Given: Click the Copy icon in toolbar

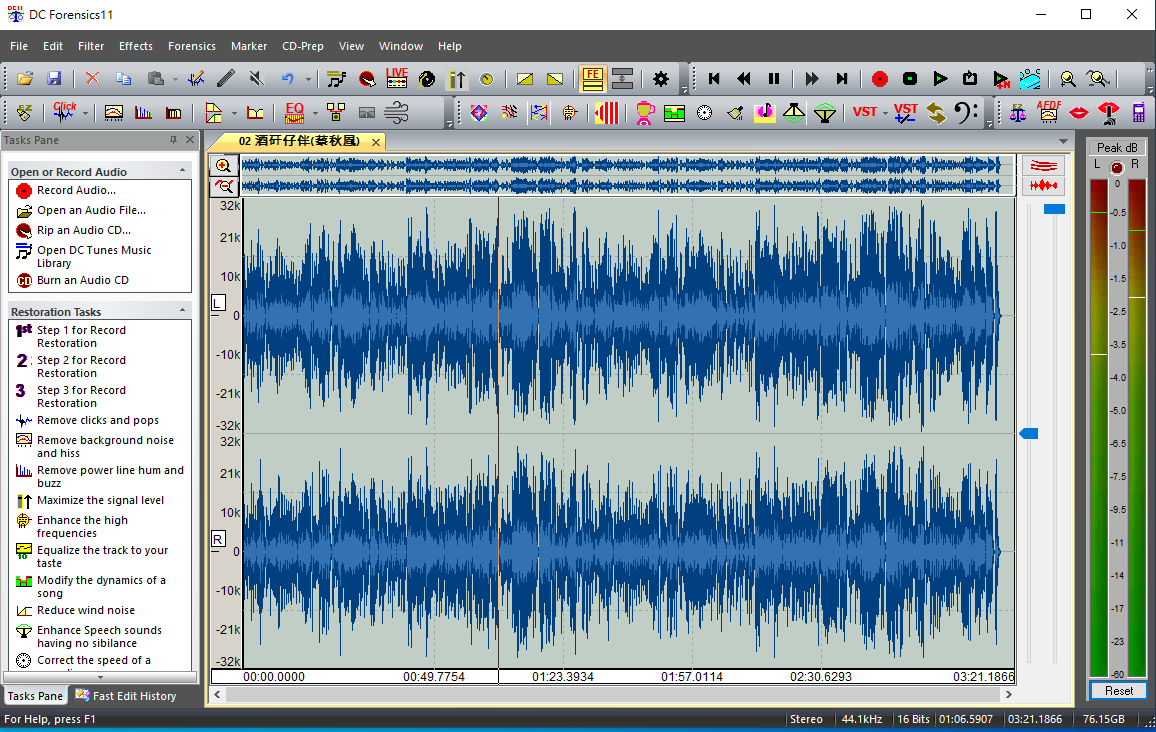Looking at the screenshot, I should [x=123, y=79].
